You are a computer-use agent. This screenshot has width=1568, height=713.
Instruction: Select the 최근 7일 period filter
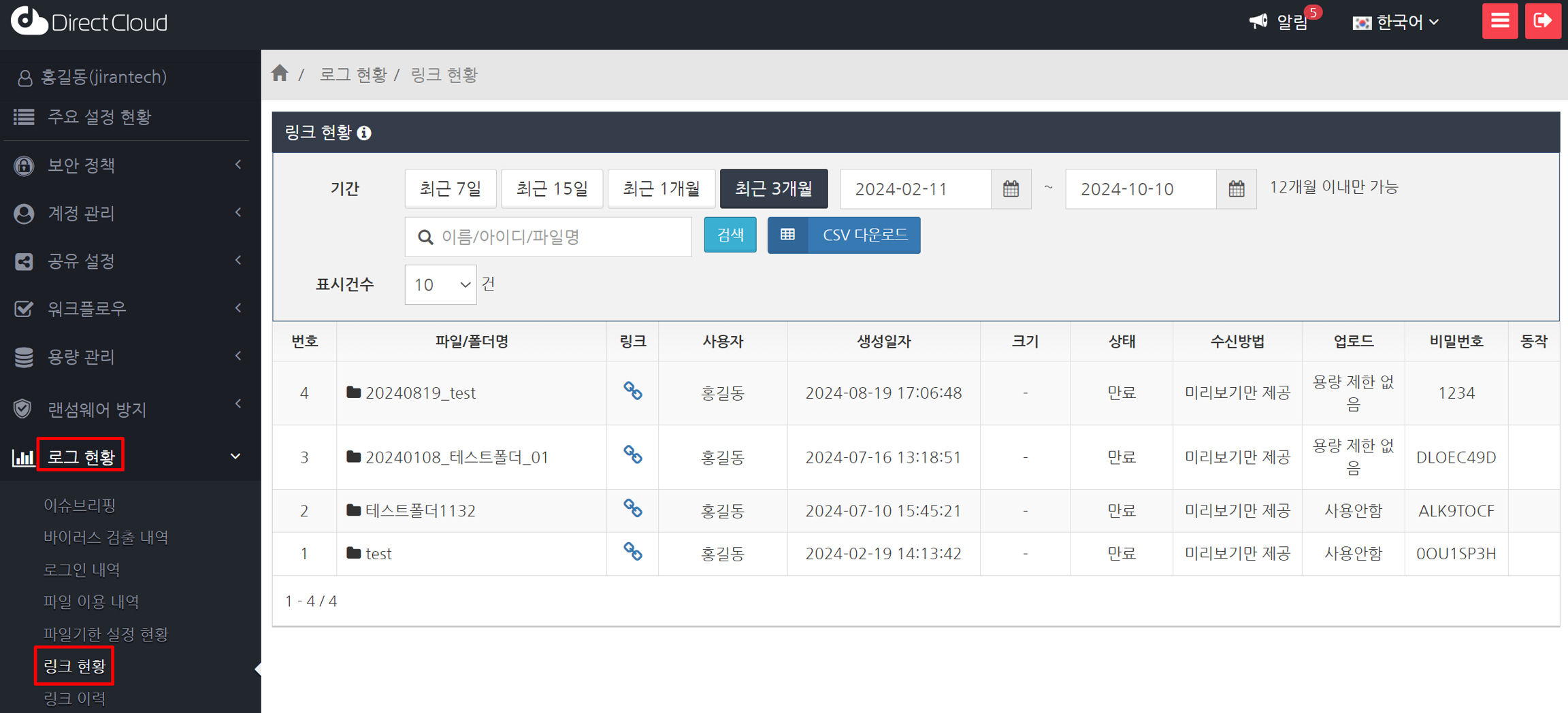[x=450, y=188]
